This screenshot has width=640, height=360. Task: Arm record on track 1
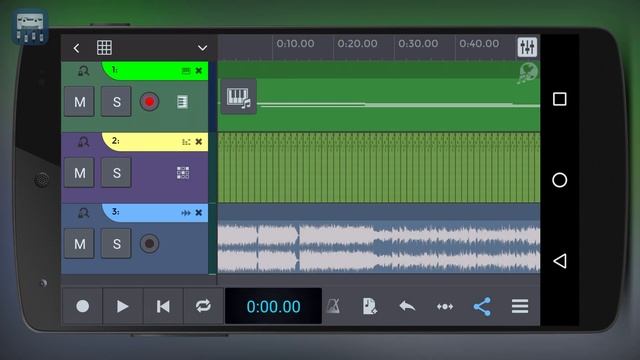pos(149,102)
